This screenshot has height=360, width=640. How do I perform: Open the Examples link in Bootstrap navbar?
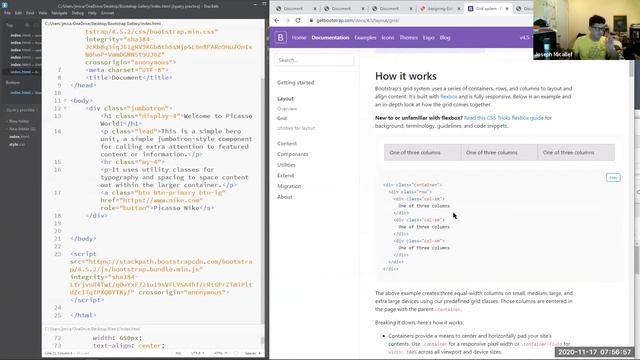(x=365, y=38)
